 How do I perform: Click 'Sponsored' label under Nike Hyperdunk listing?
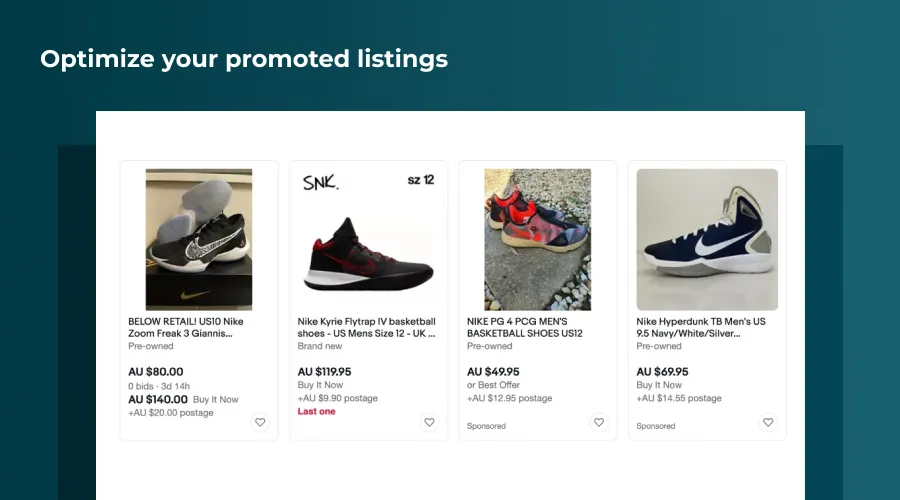pos(655,426)
